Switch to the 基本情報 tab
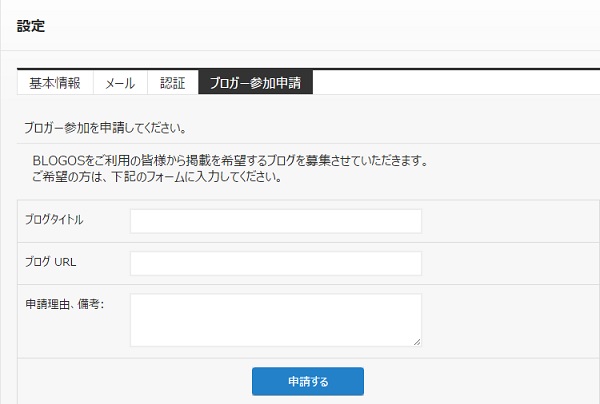Viewport: 600px width, 404px height. pos(55,83)
